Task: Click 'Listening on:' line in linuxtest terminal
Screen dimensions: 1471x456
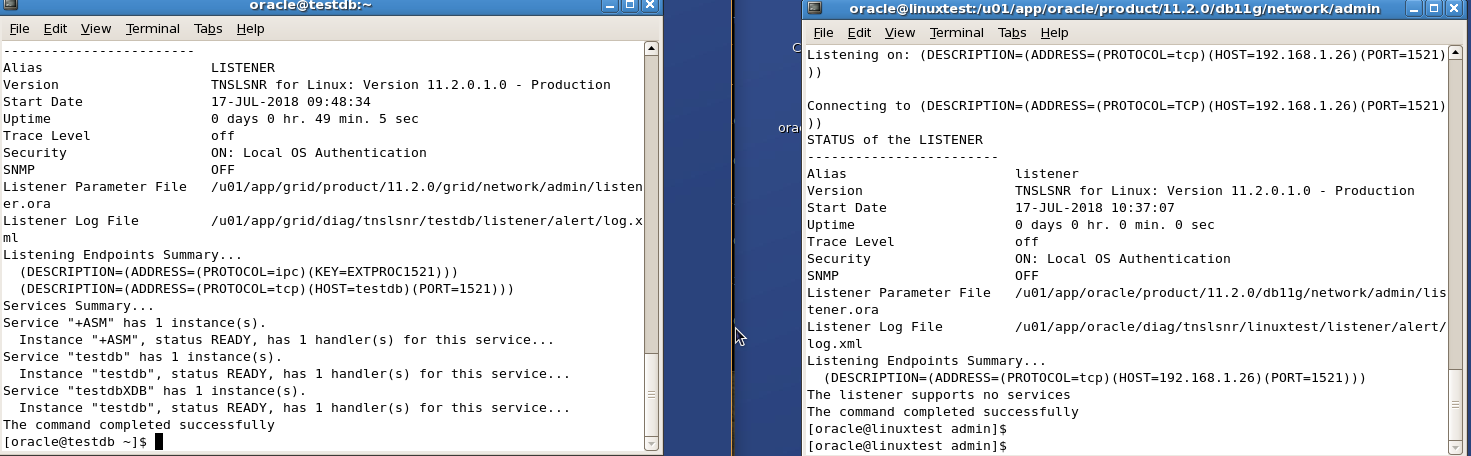Action: pos(1127,55)
